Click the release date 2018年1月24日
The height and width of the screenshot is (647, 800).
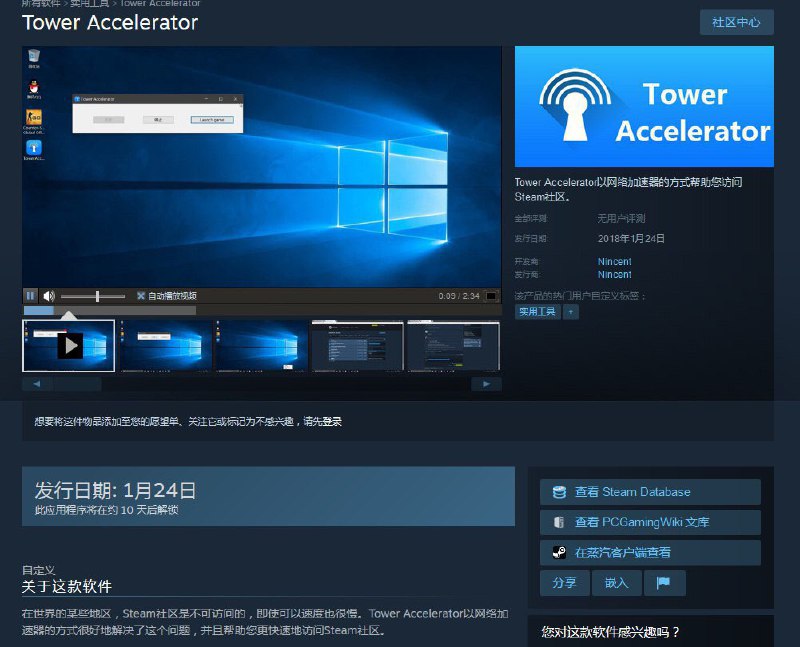pos(631,239)
